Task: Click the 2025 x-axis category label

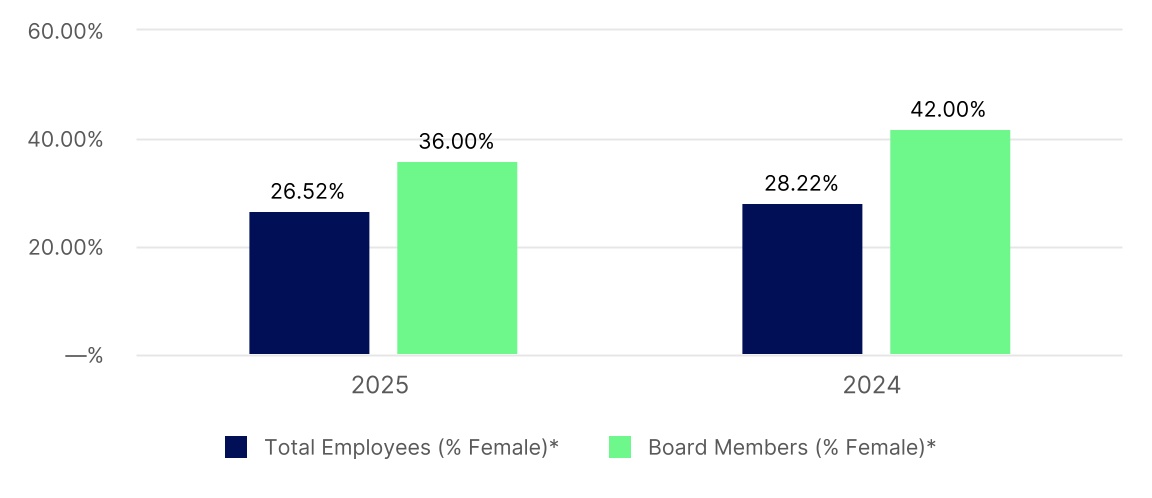Action: click(x=379, y=385)
